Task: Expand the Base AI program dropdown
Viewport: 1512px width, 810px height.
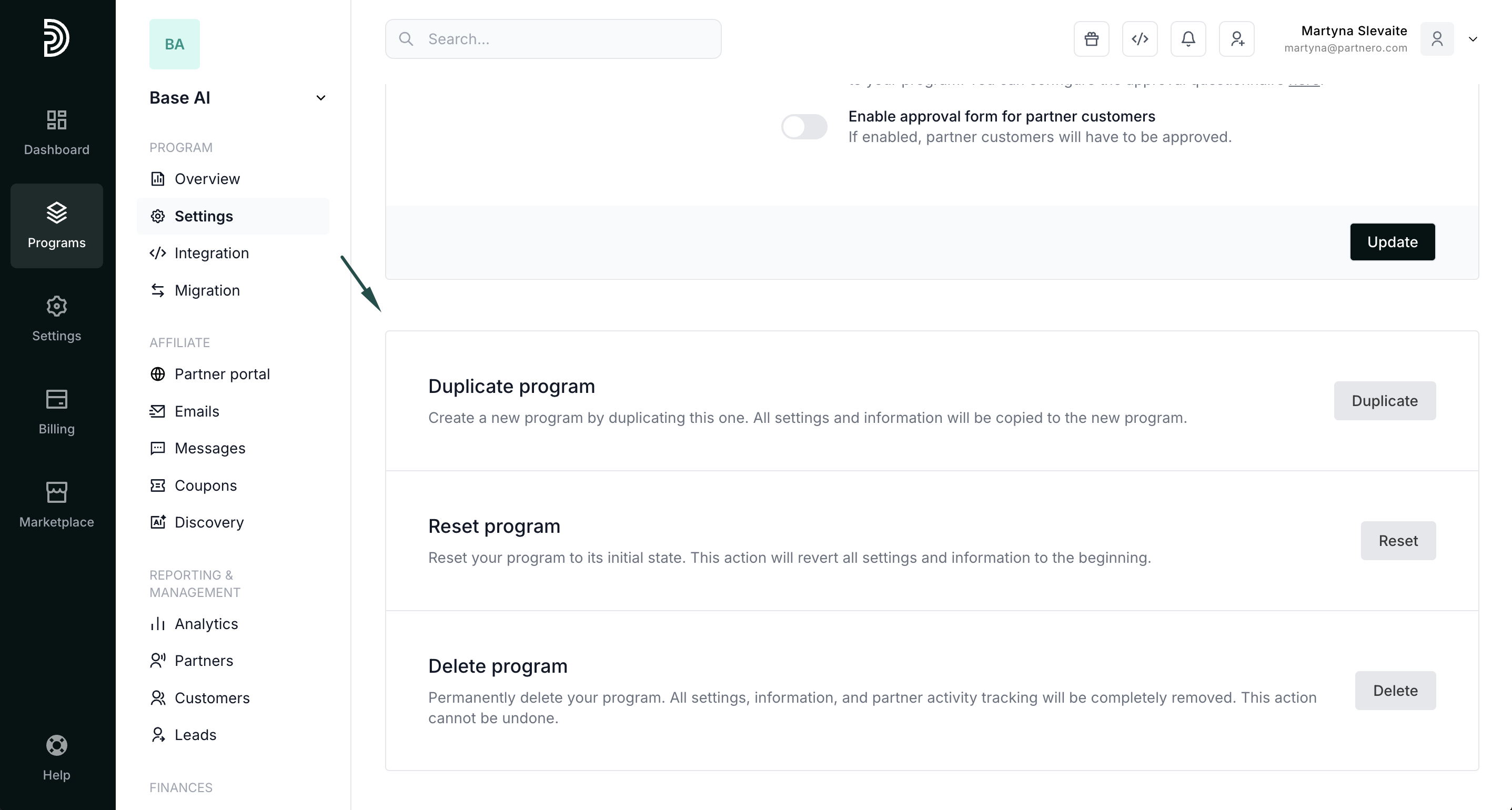Action: pos(320,98)
